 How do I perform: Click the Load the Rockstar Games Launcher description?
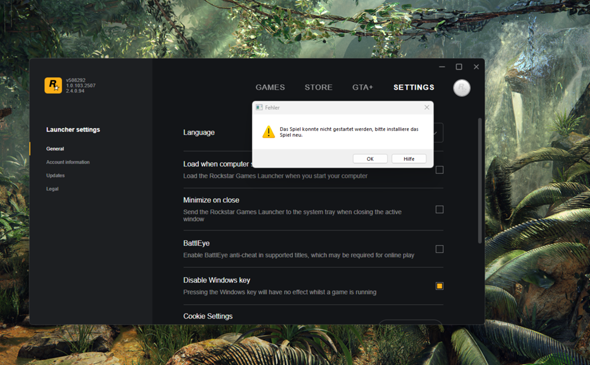[x=275, y=176]
